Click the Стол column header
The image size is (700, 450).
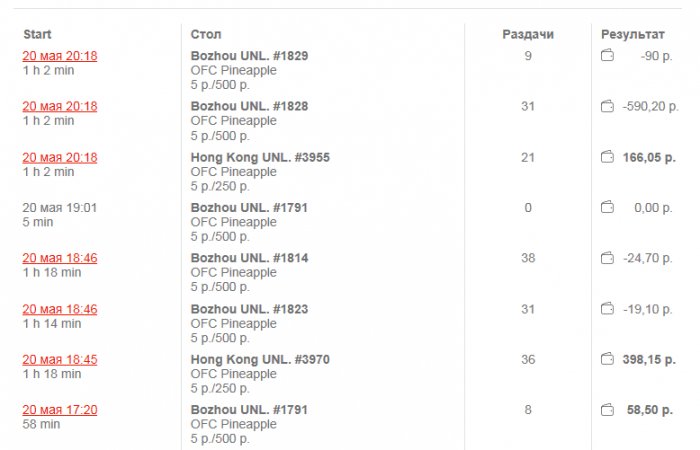click(206, 35)
